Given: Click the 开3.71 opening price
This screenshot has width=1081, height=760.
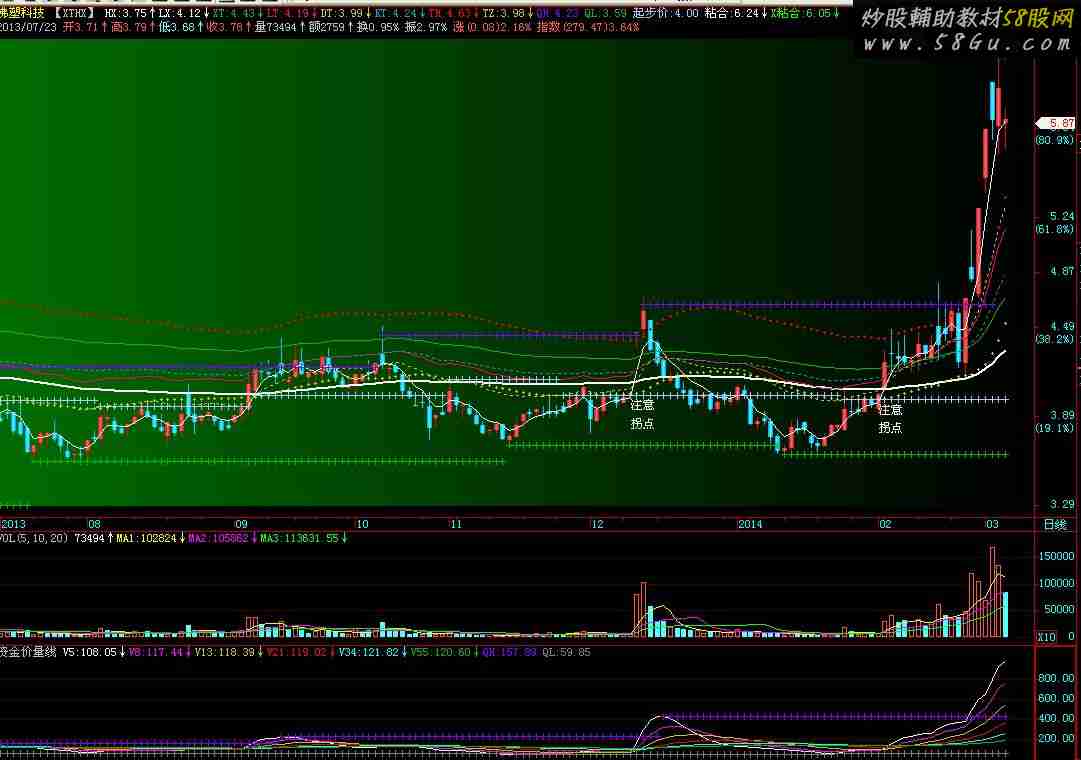Looking at the screenshot, I should (x=80, y=28).
